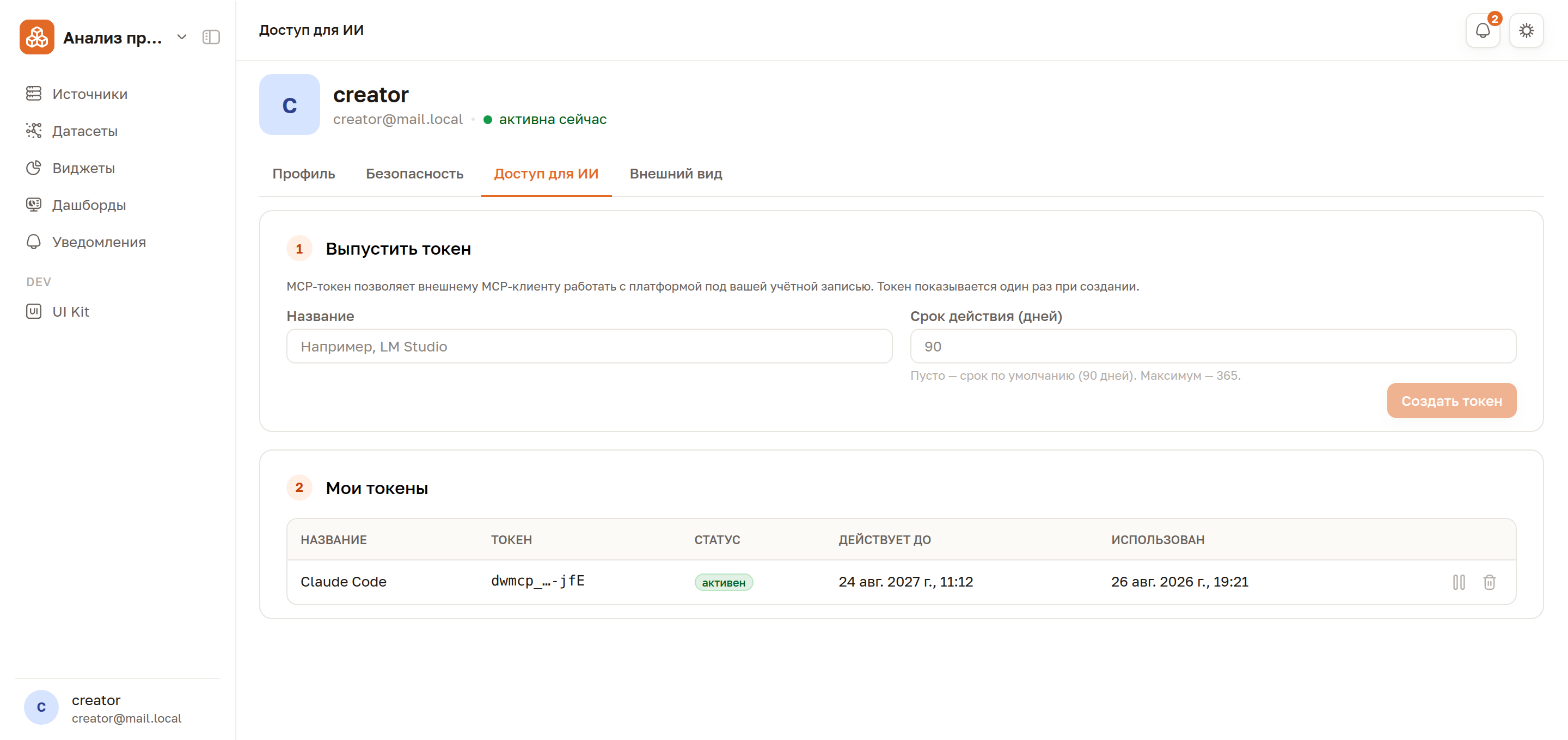Screen dimensions: 1568x740
Task: Click the Дашборды monitor icon
Action: coord(33,205)
